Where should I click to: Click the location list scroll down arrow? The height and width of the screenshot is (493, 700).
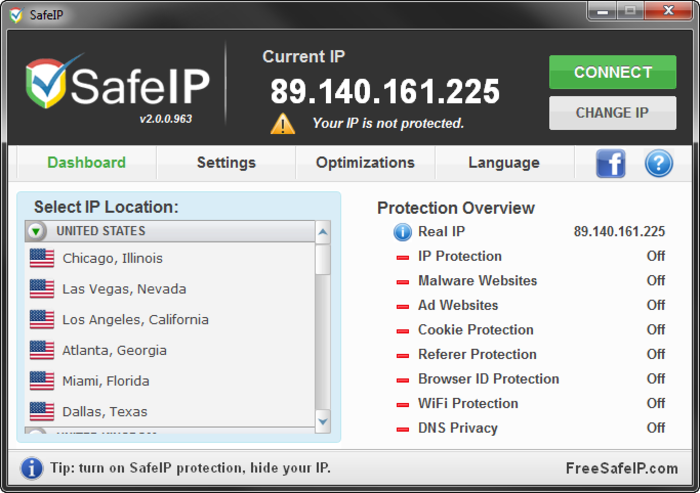[x=323, y=421]
